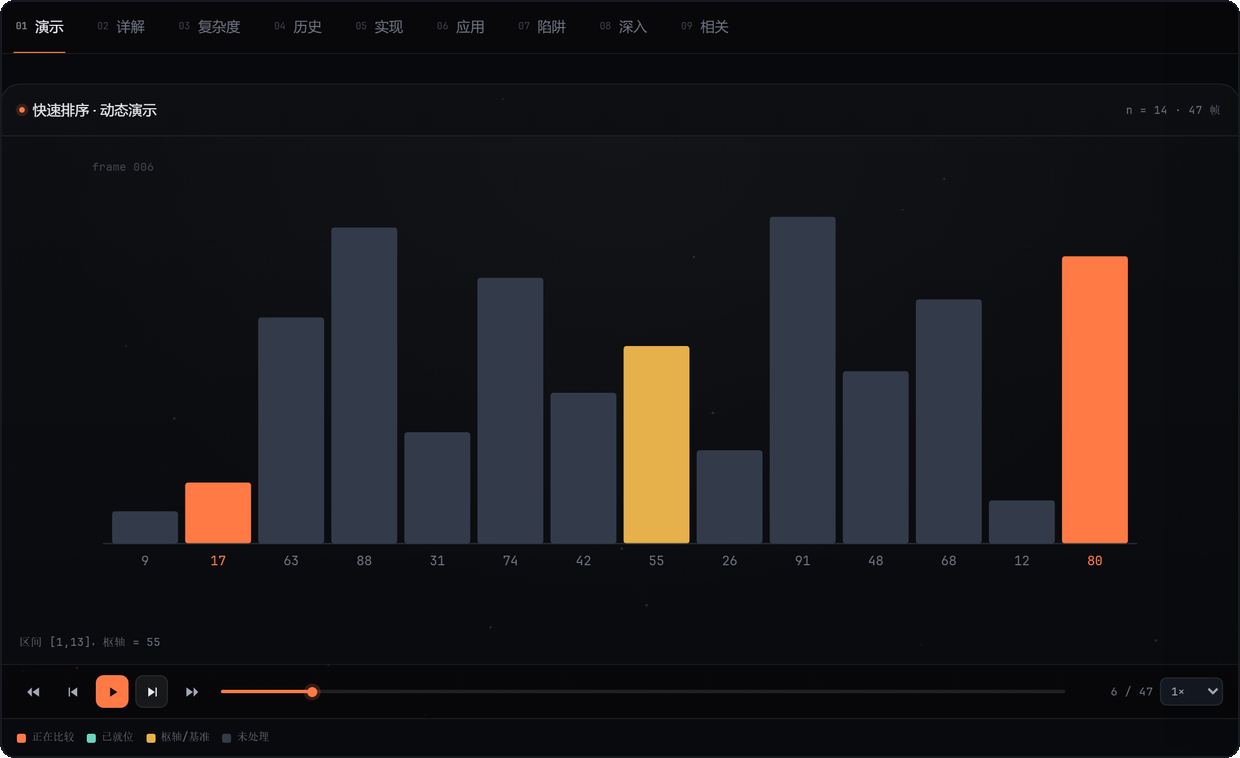This screenshot has height=758, width=1240.
Task: Open the 陷阱 tab
Action: coord(542,27)
